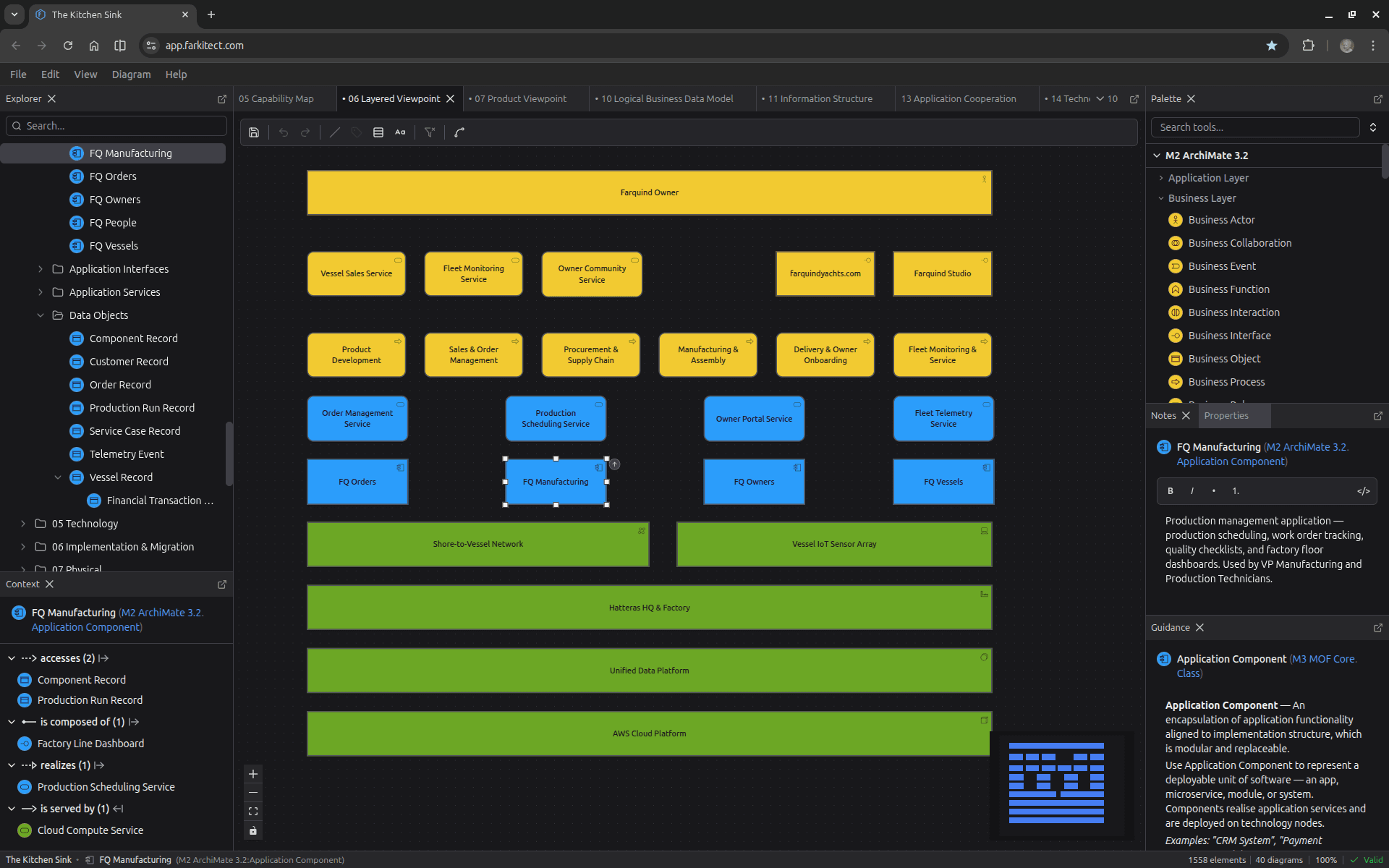Bookmark this page with the star icon
The height and width of the screenshot is (868, 1389).
tap(1272, 46)
